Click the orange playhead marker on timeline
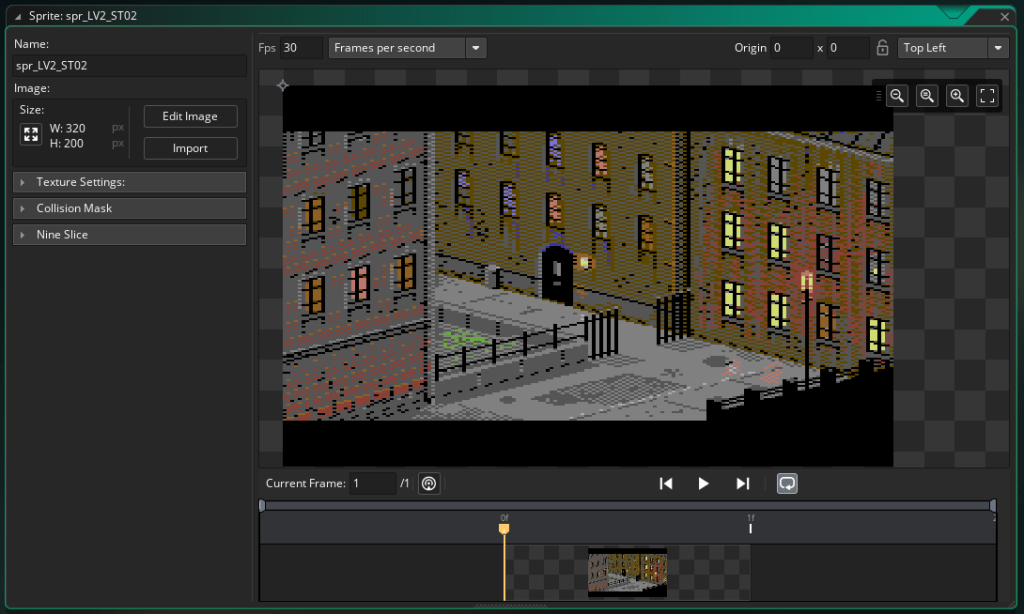Screen dimensions: 1024x614 [x=504, y=528]
